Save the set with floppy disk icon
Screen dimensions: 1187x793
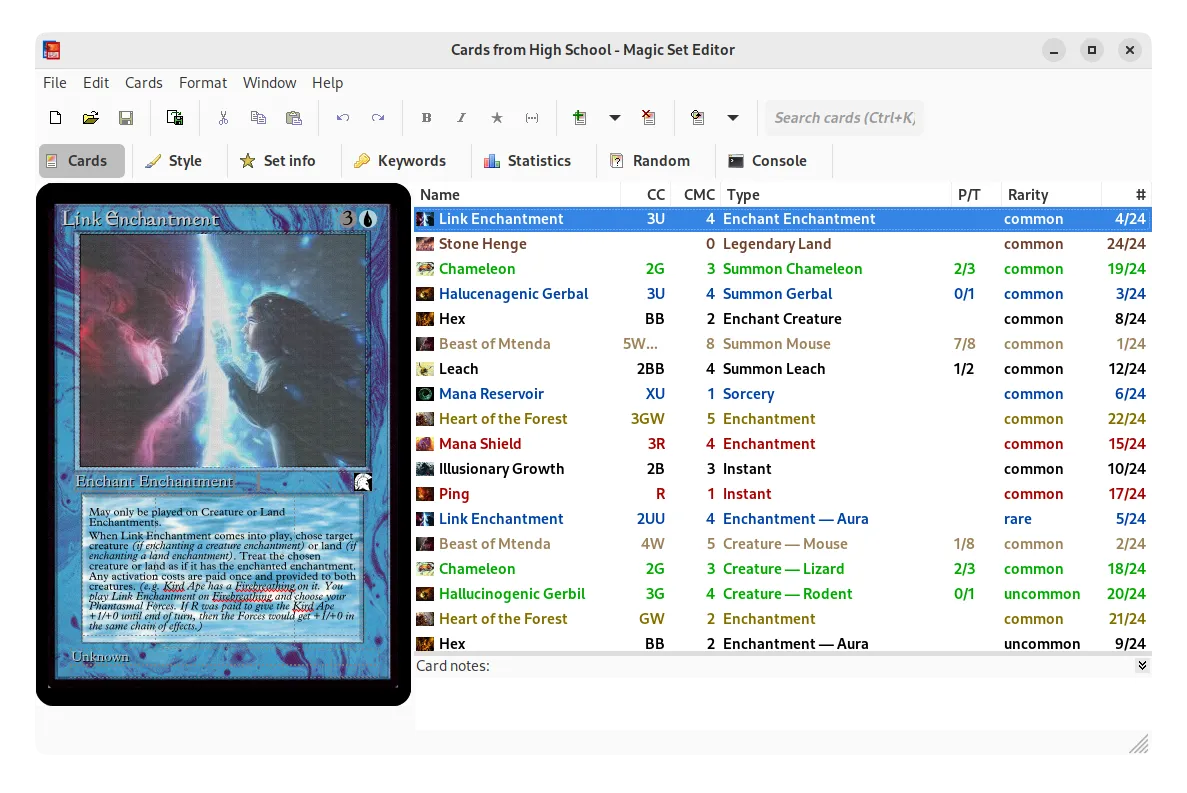(126, 118)
